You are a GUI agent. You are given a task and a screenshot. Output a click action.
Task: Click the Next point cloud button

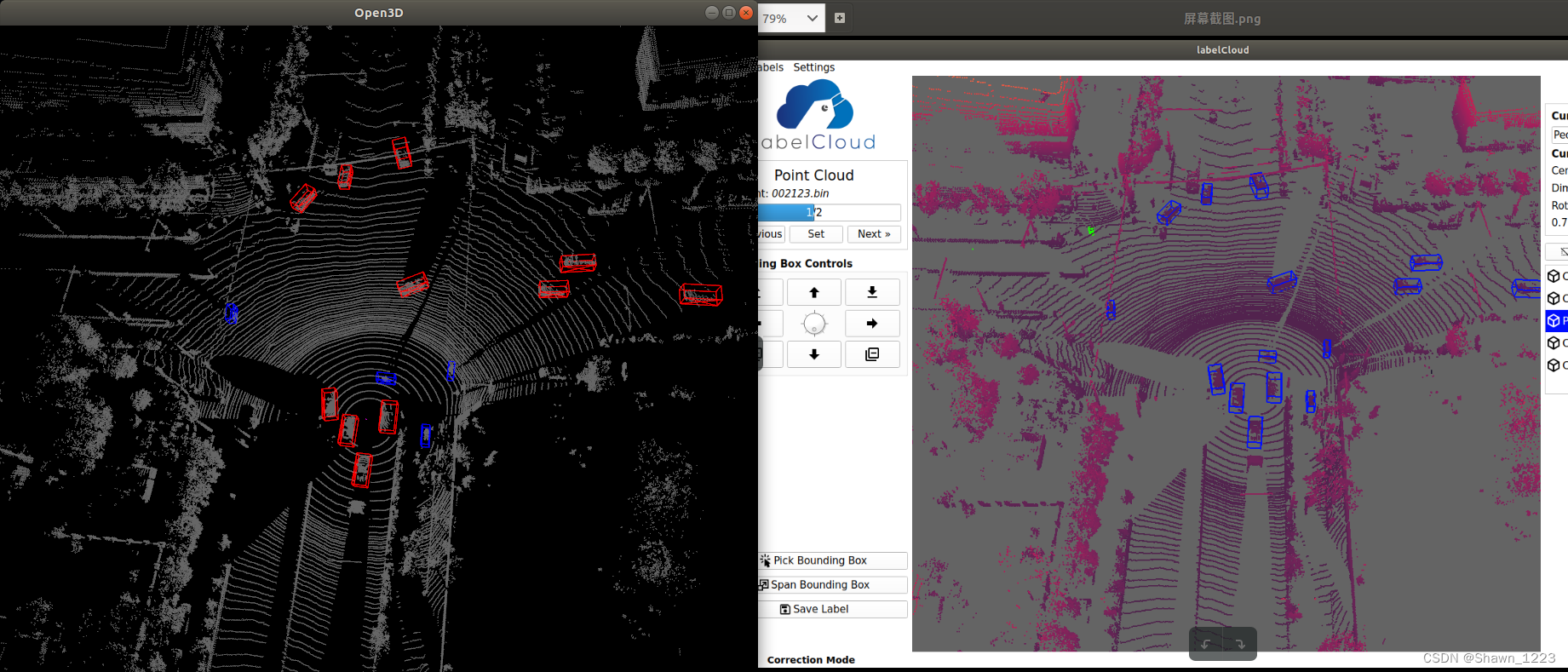click(x=873, y=234)
